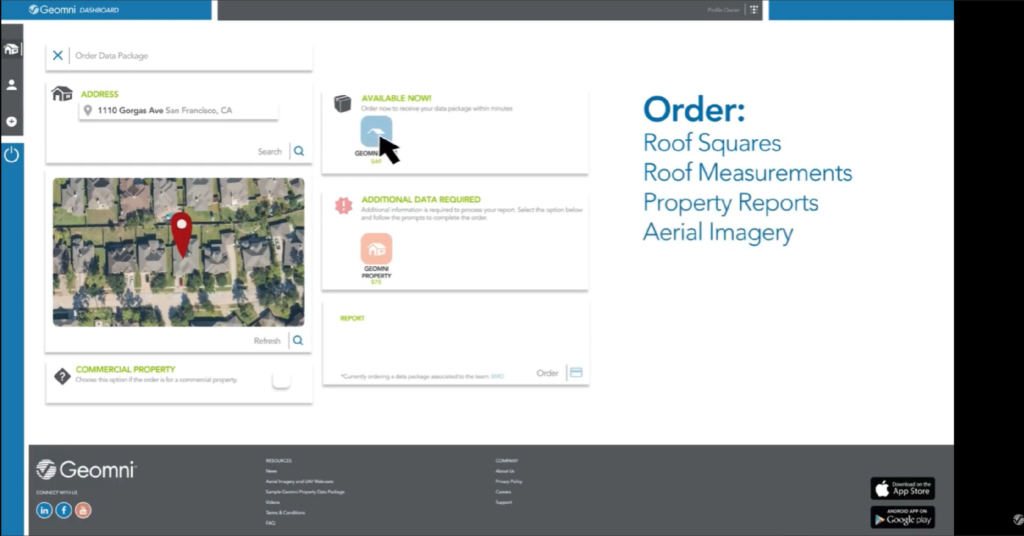Click the Order Data Package title text

112,55
